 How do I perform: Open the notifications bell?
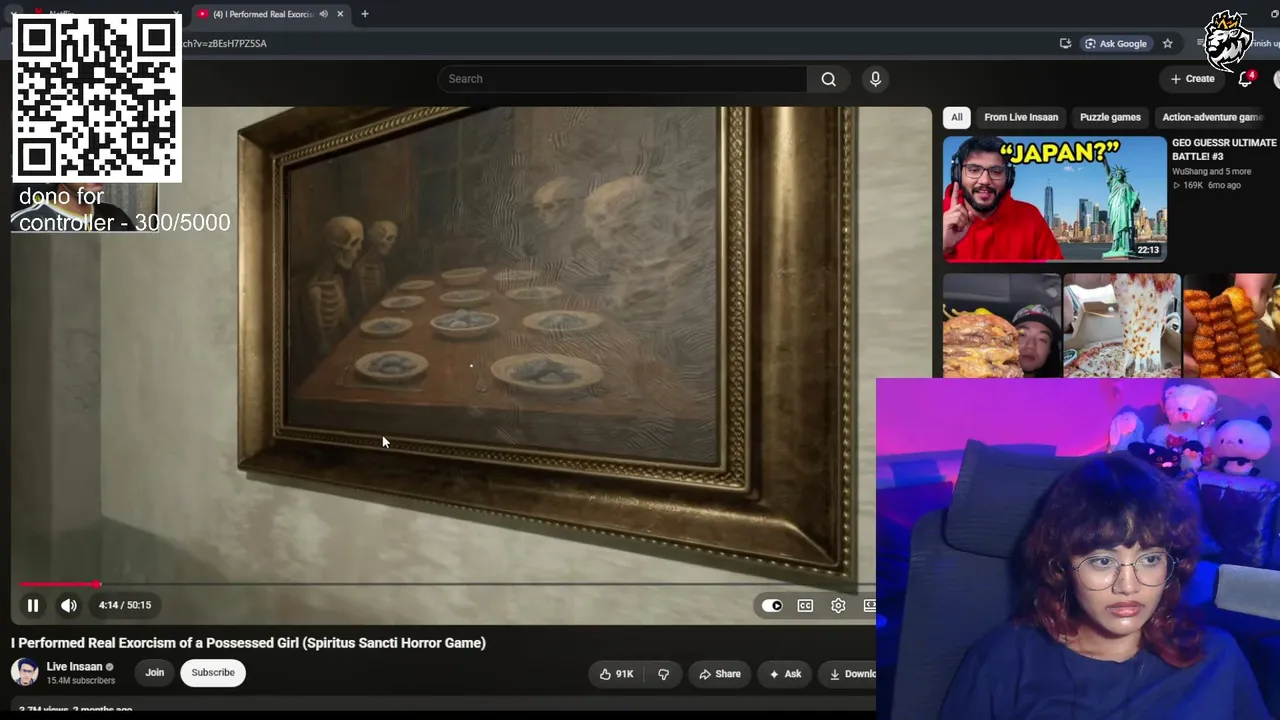click(x=1246, y=79)
